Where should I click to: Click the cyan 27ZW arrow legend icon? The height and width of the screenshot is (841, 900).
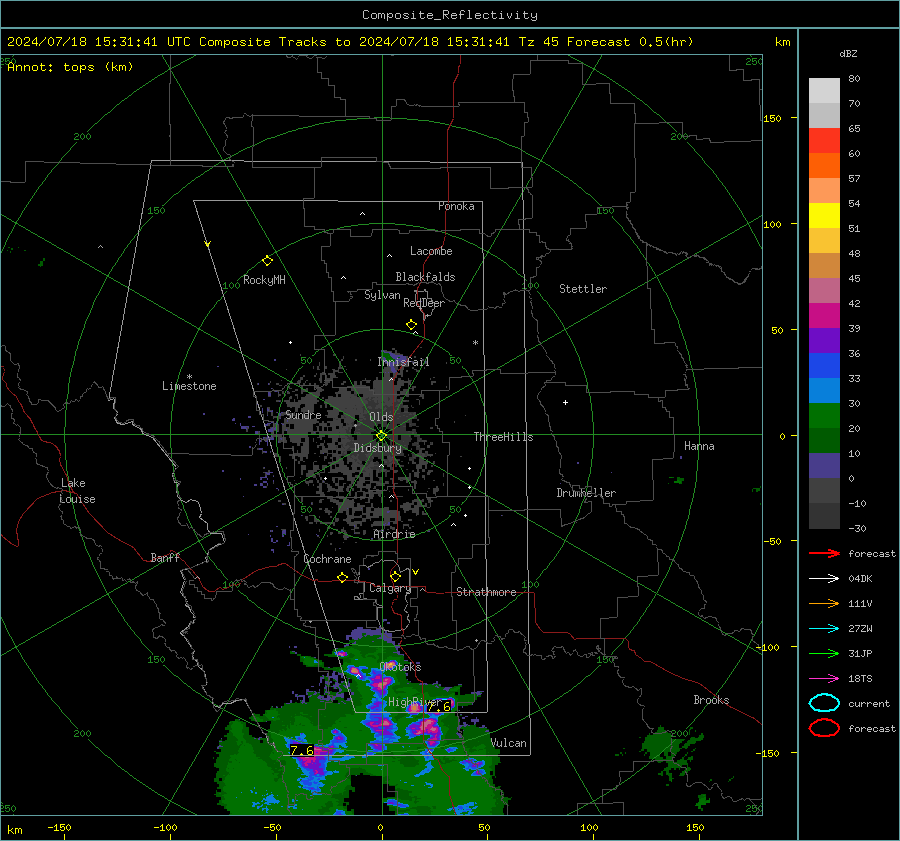824,628
